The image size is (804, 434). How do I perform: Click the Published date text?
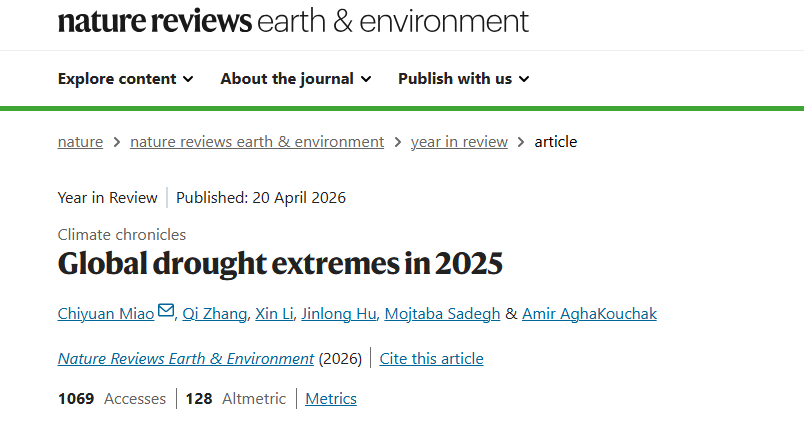point(261,197)
